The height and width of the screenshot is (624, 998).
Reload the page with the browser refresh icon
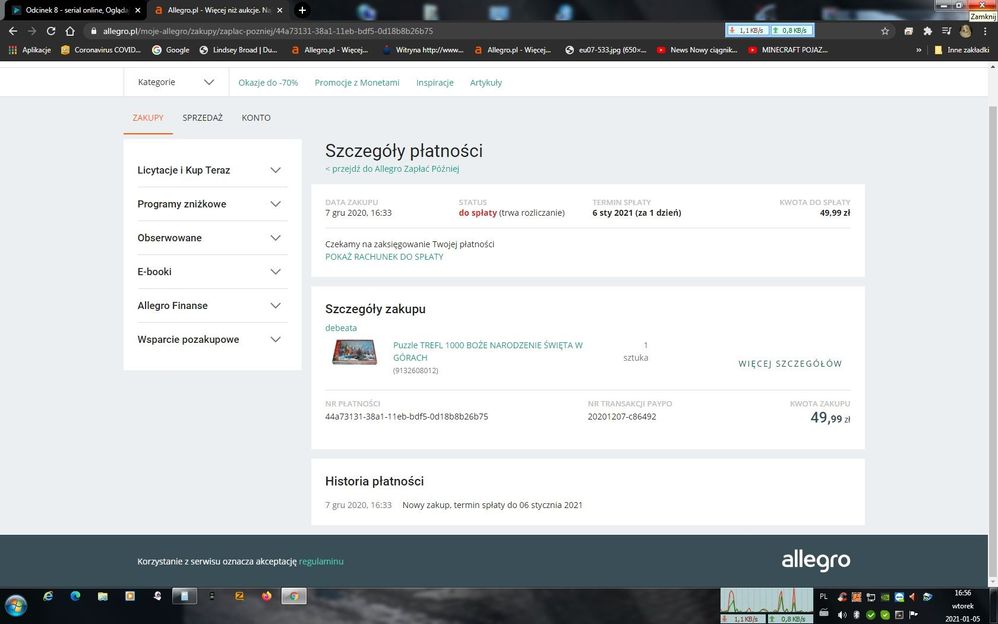[51, 31]
